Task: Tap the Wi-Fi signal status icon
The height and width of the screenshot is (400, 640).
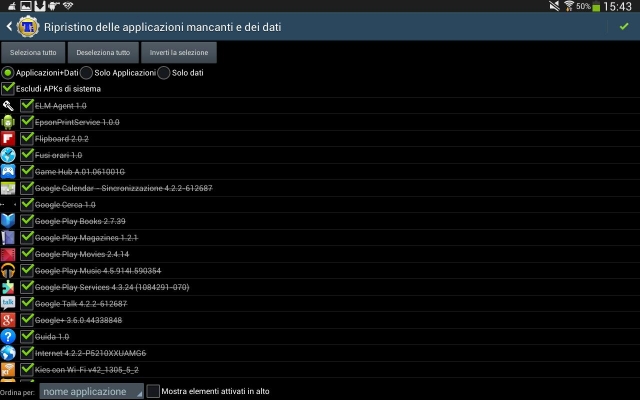Action: coord(569,6)
